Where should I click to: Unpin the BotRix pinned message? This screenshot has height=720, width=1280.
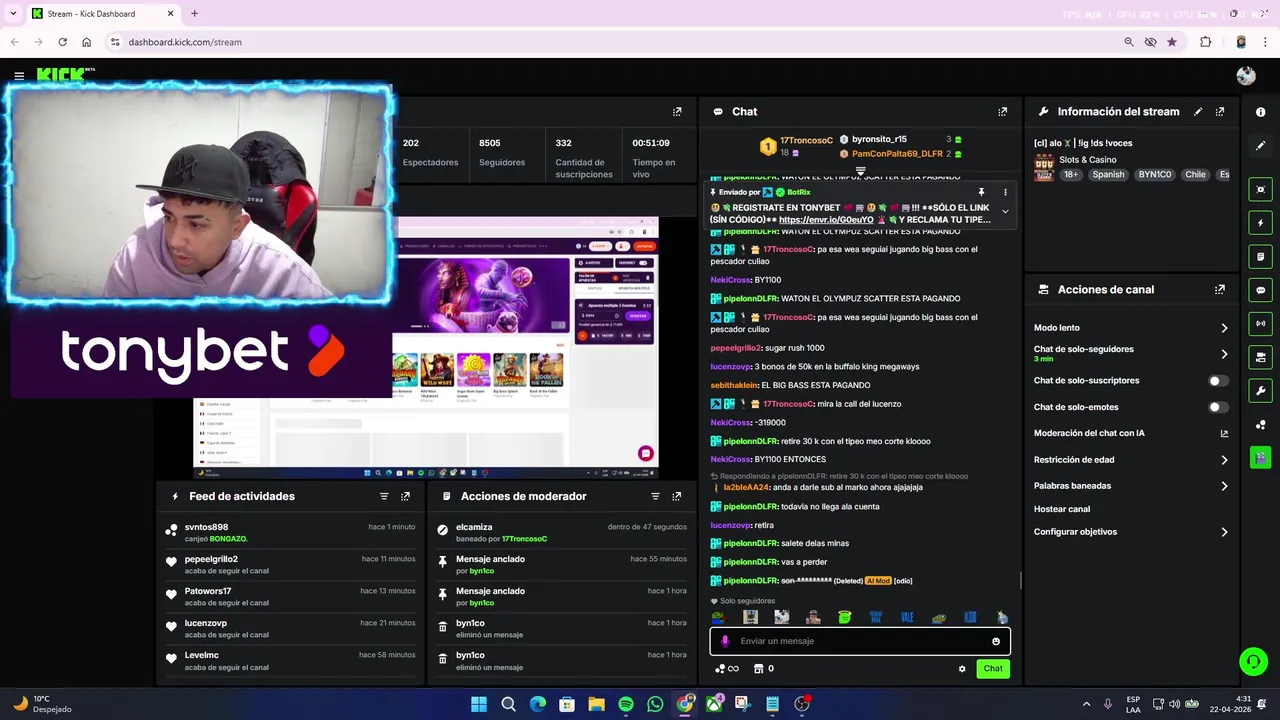pyautogui.click(x=981, y=192)
